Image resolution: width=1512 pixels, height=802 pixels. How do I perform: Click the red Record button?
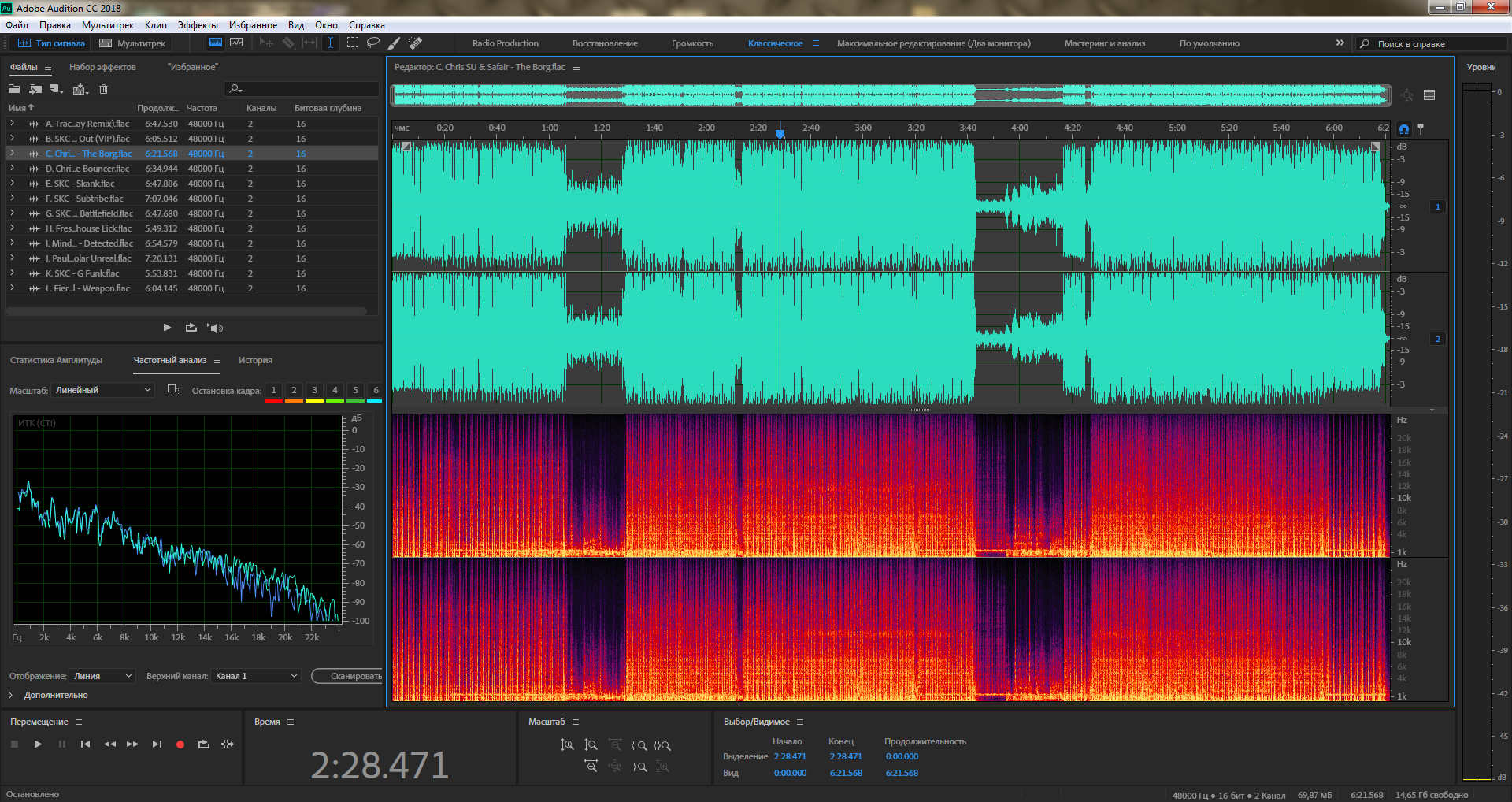tap(180, 744)
